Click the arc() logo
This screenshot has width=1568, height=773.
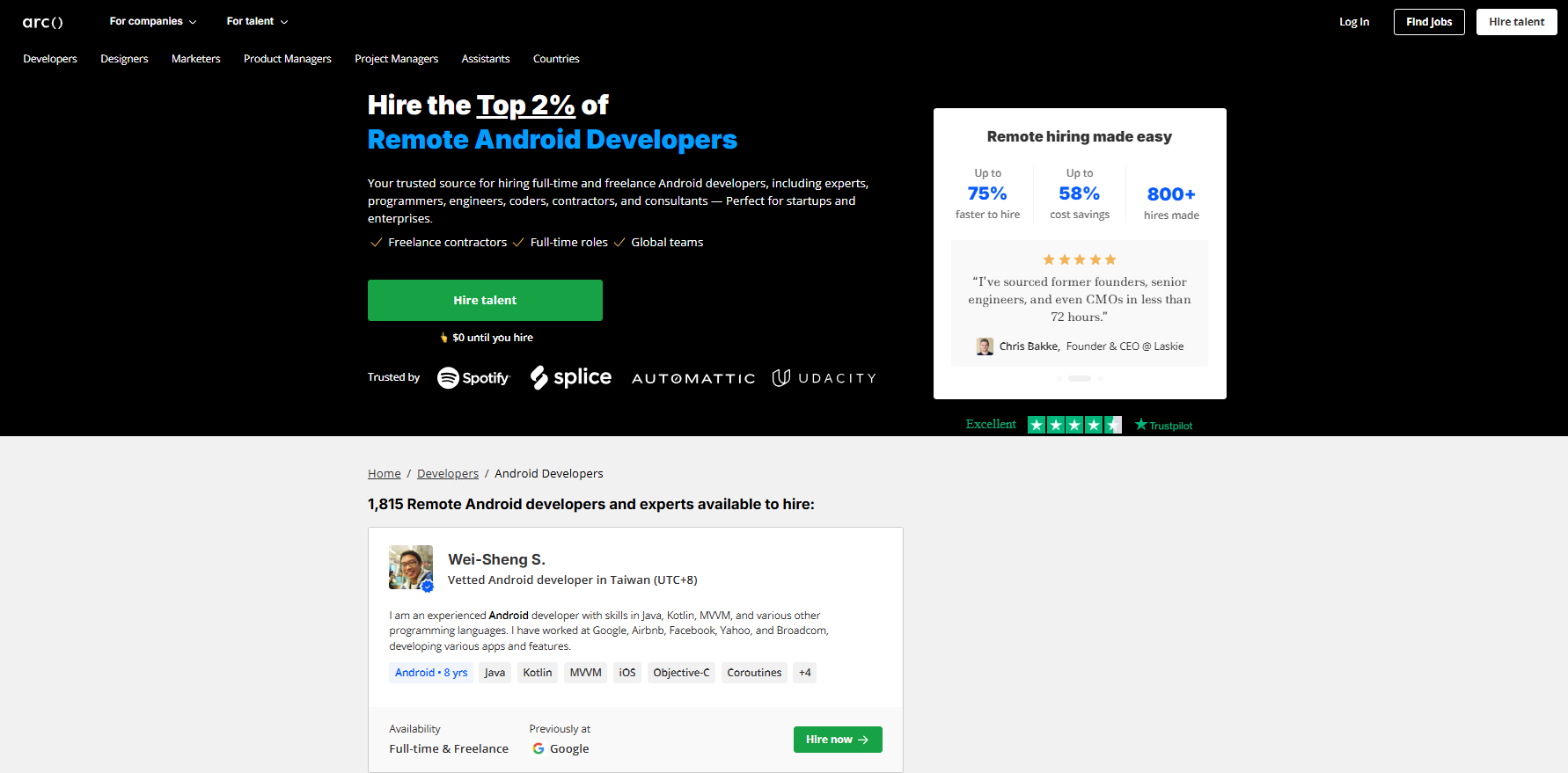coord(42,22)
